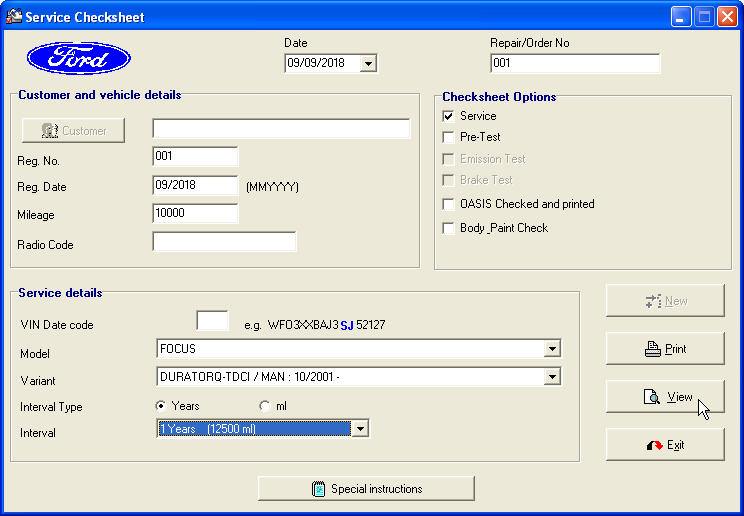Click the Exit button
The height and width of the screenshot is (516, 744).
pos(665,445)
